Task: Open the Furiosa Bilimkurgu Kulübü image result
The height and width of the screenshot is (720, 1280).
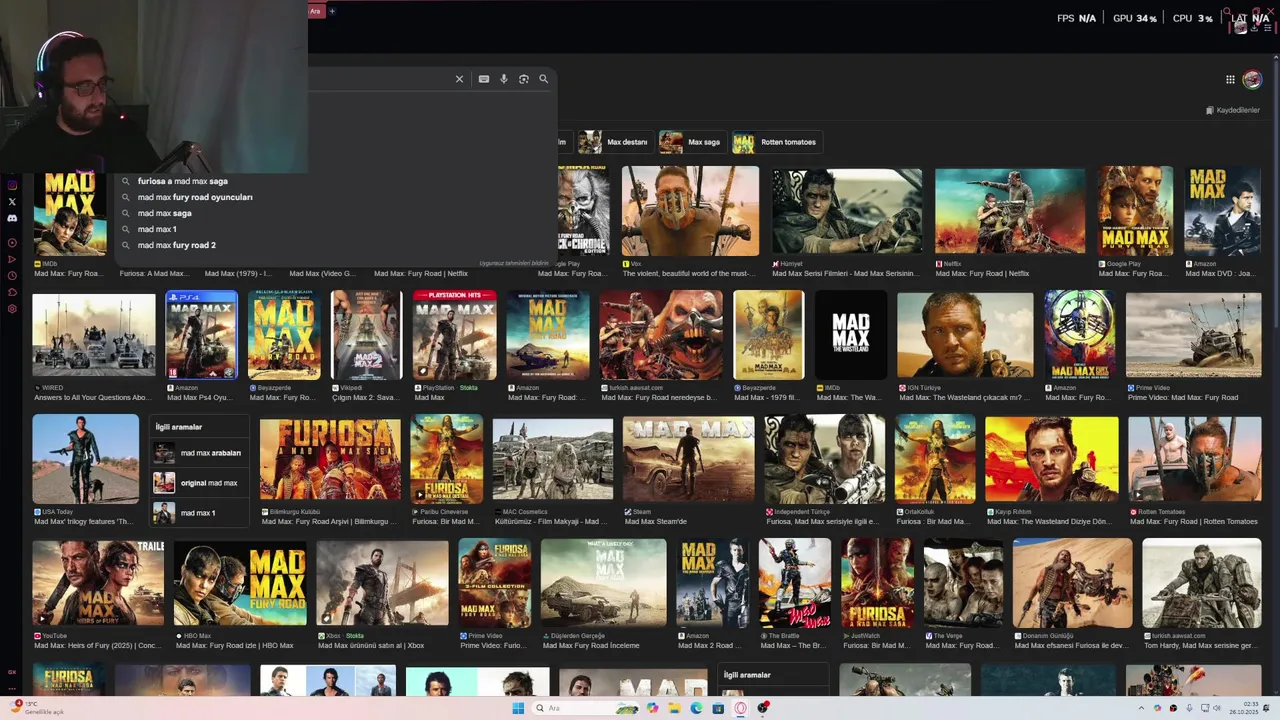Action: tap(330, 459)
